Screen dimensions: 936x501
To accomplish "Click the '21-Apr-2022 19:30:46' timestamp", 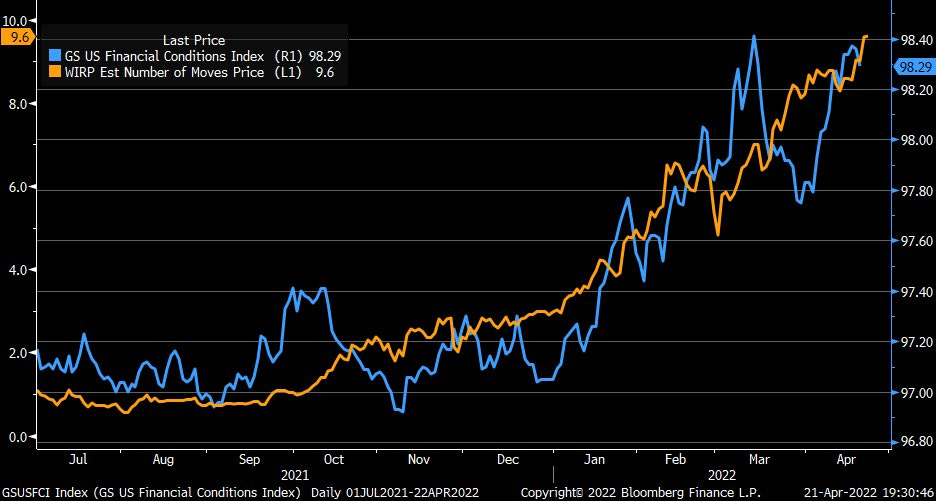I will 868,493.
